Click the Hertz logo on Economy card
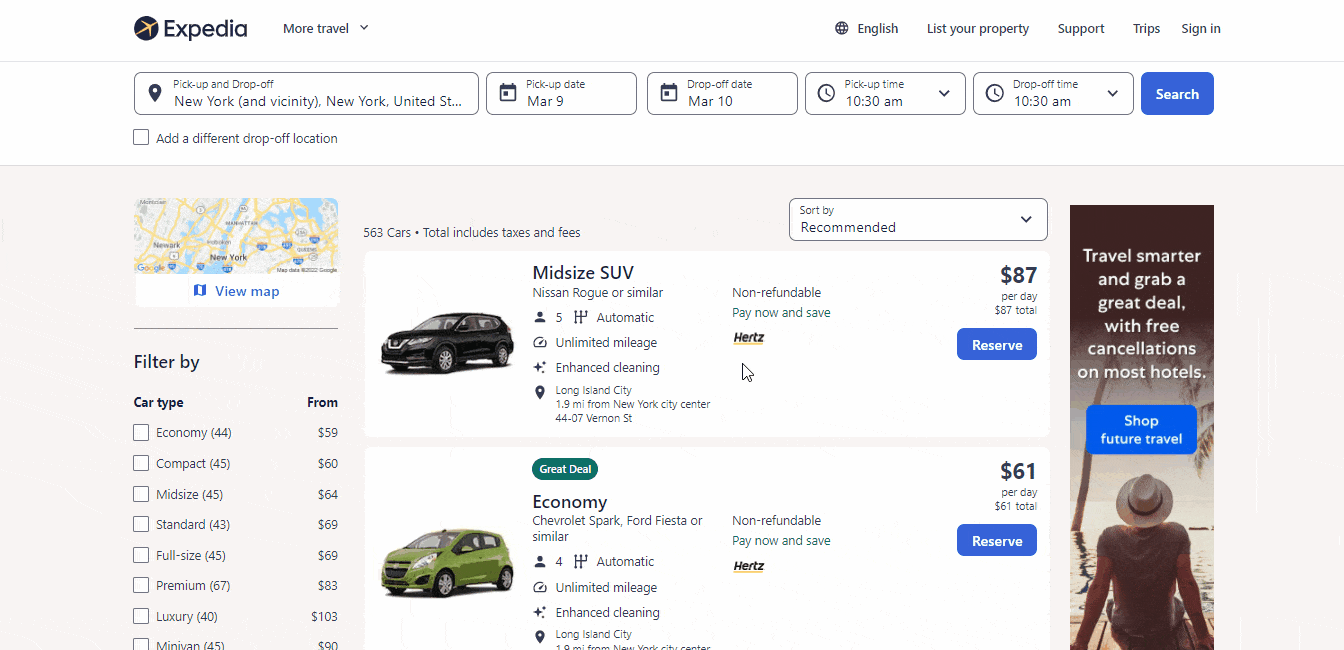Image resolution: width=1344 pixels, height=650 pixels. tap(748, 566)
